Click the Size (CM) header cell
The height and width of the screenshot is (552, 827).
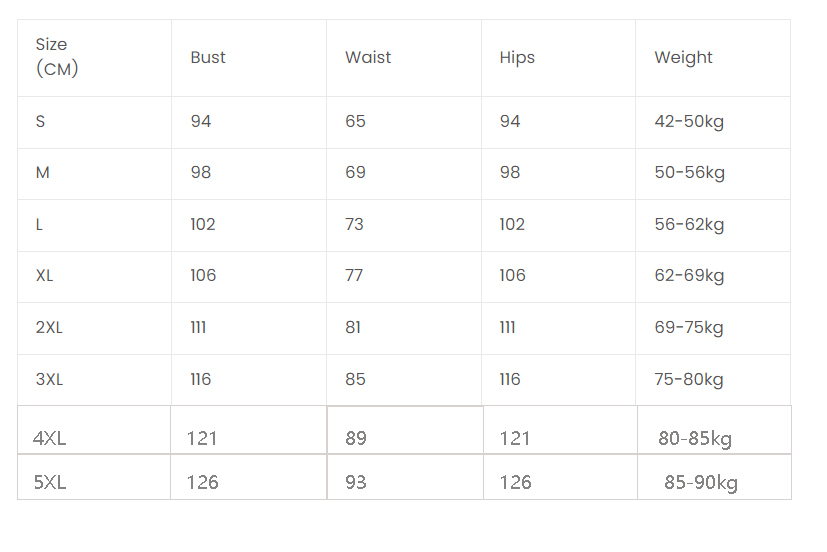tap(56, 57)
